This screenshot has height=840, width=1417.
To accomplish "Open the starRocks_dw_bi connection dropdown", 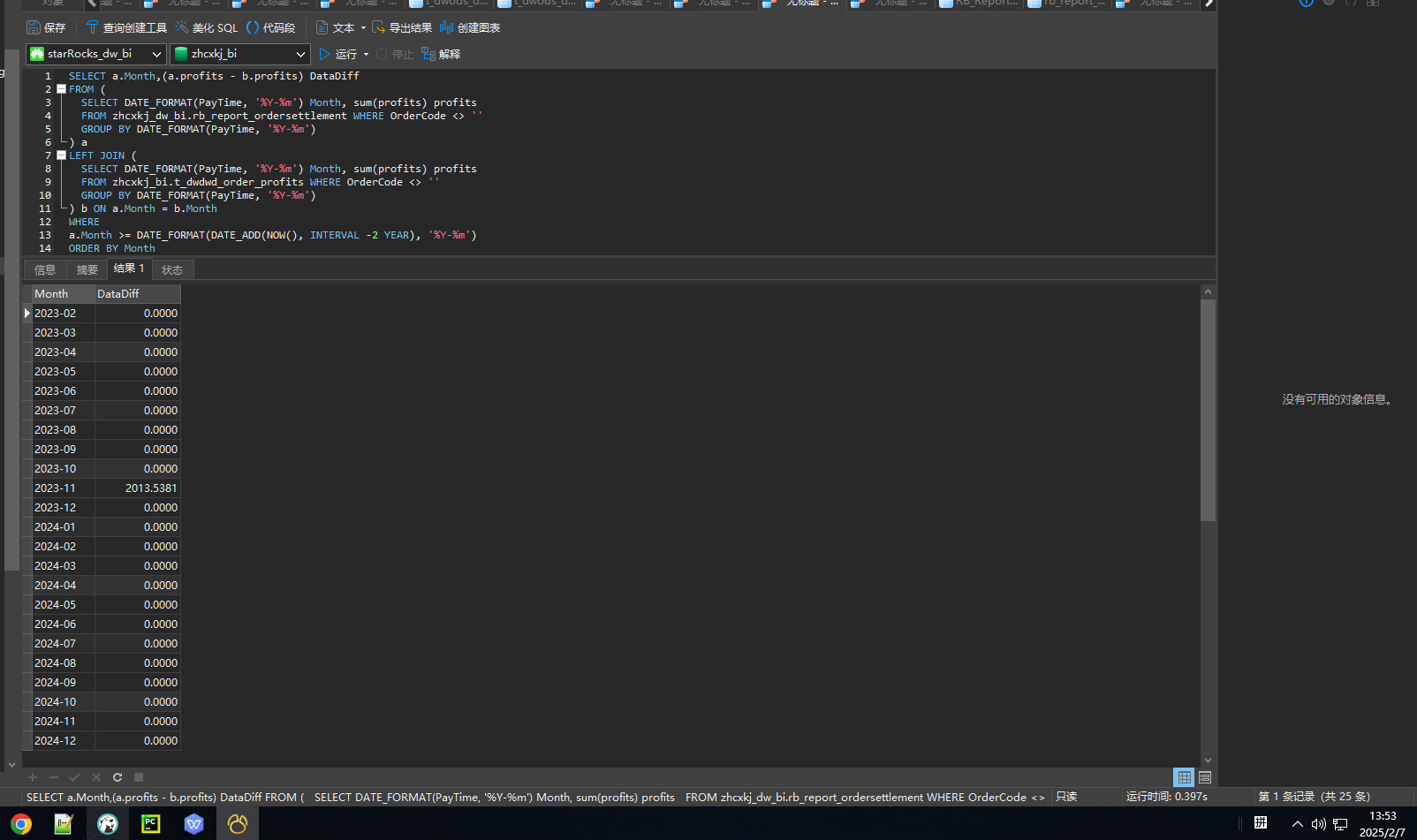I will coord(96,54).
